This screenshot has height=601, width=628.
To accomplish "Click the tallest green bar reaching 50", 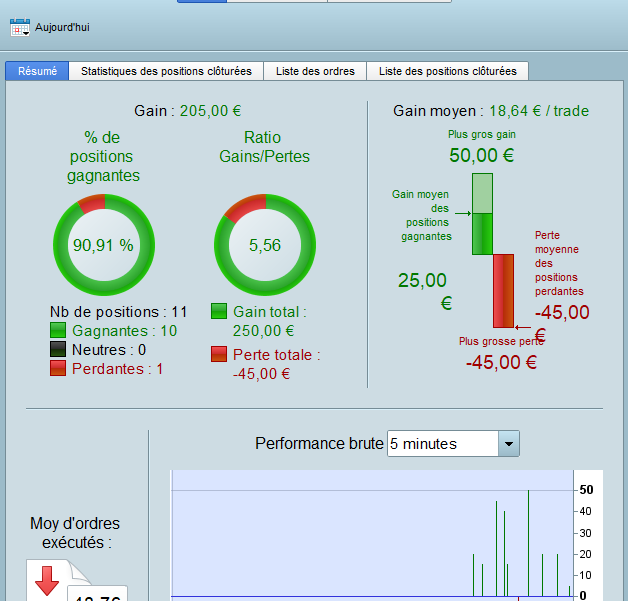I will click(x=528, y=543).
